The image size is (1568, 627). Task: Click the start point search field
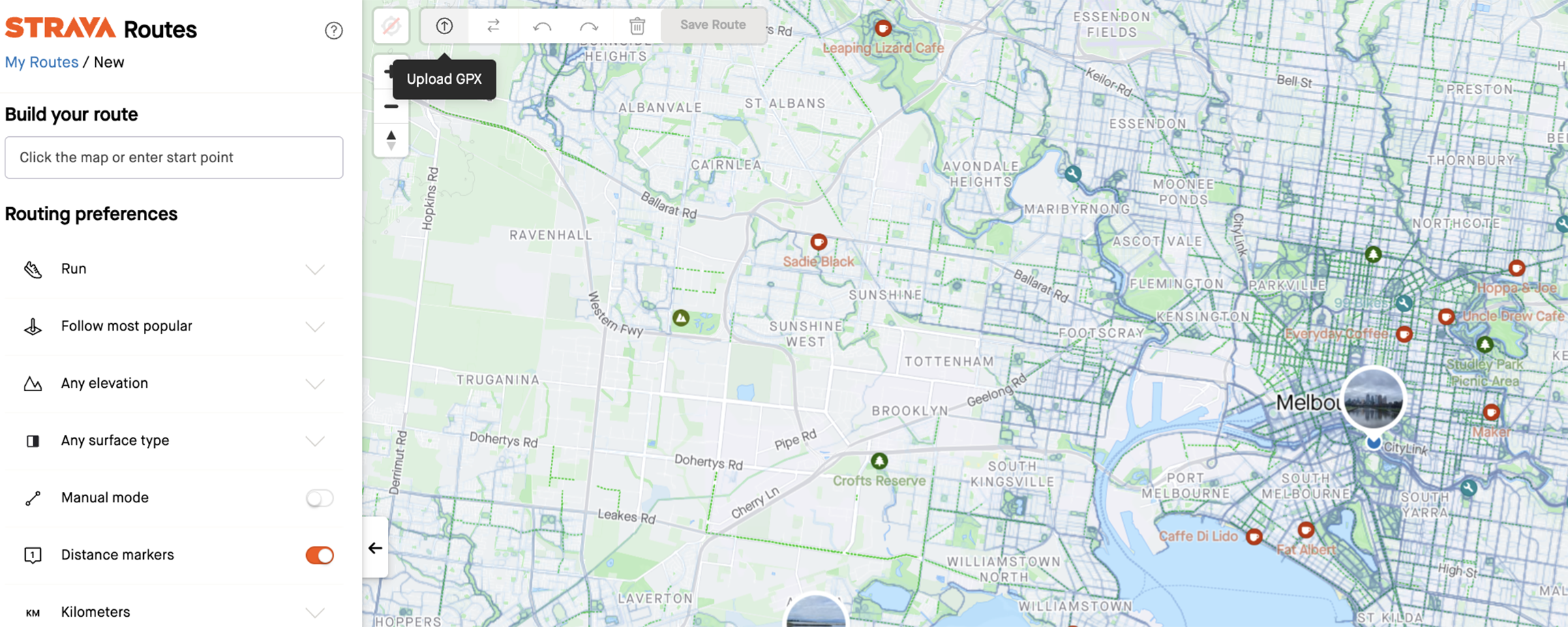coord(174,157)
